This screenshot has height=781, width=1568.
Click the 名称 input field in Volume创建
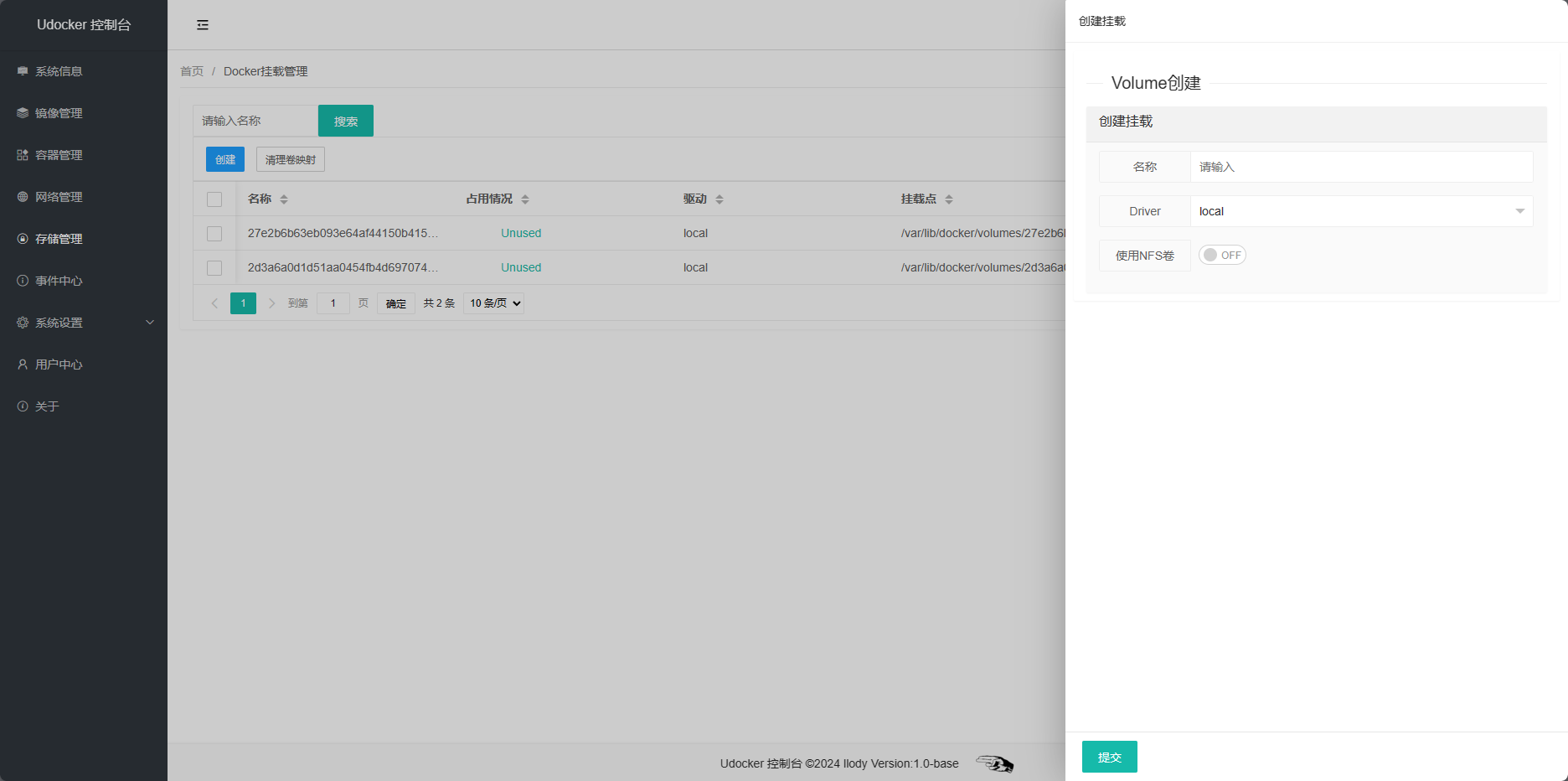(1362, 167)
